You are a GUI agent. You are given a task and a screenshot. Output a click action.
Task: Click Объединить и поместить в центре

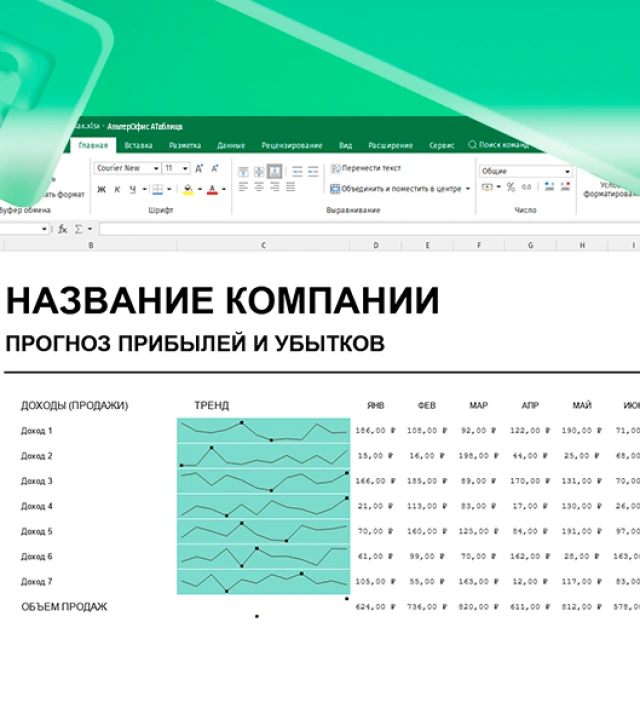click(x=396, y=189)
